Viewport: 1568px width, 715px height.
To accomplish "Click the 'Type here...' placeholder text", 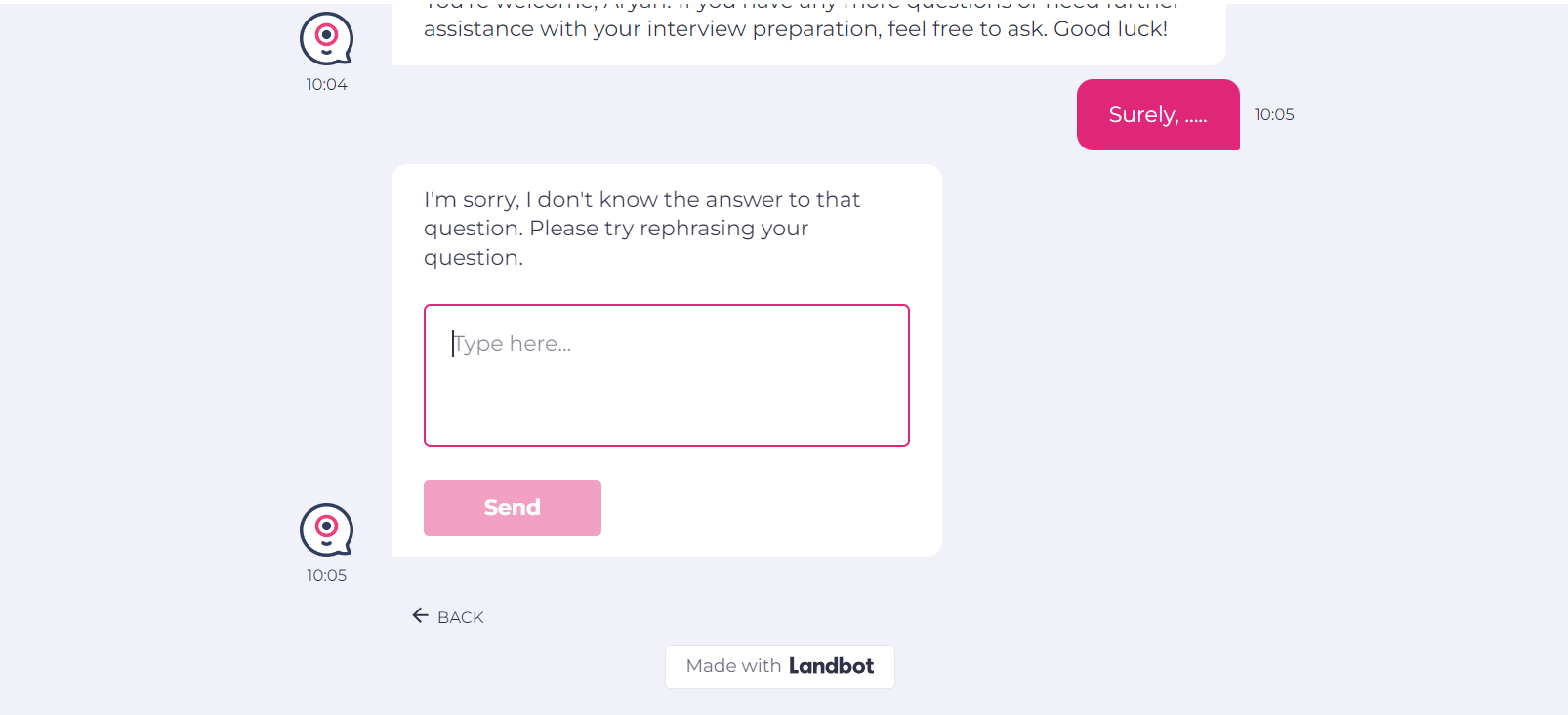I will pyautogui.click(x=513, y=344).
